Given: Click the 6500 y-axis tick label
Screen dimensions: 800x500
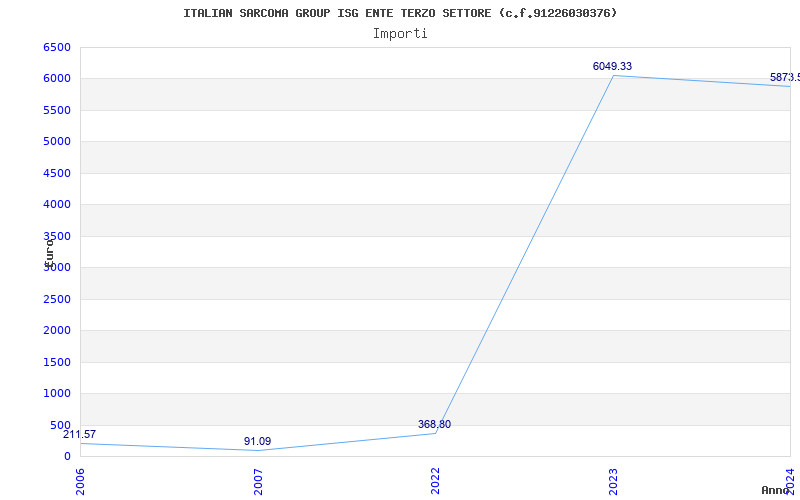Looking at the screenshot, I should coord(57,47).
